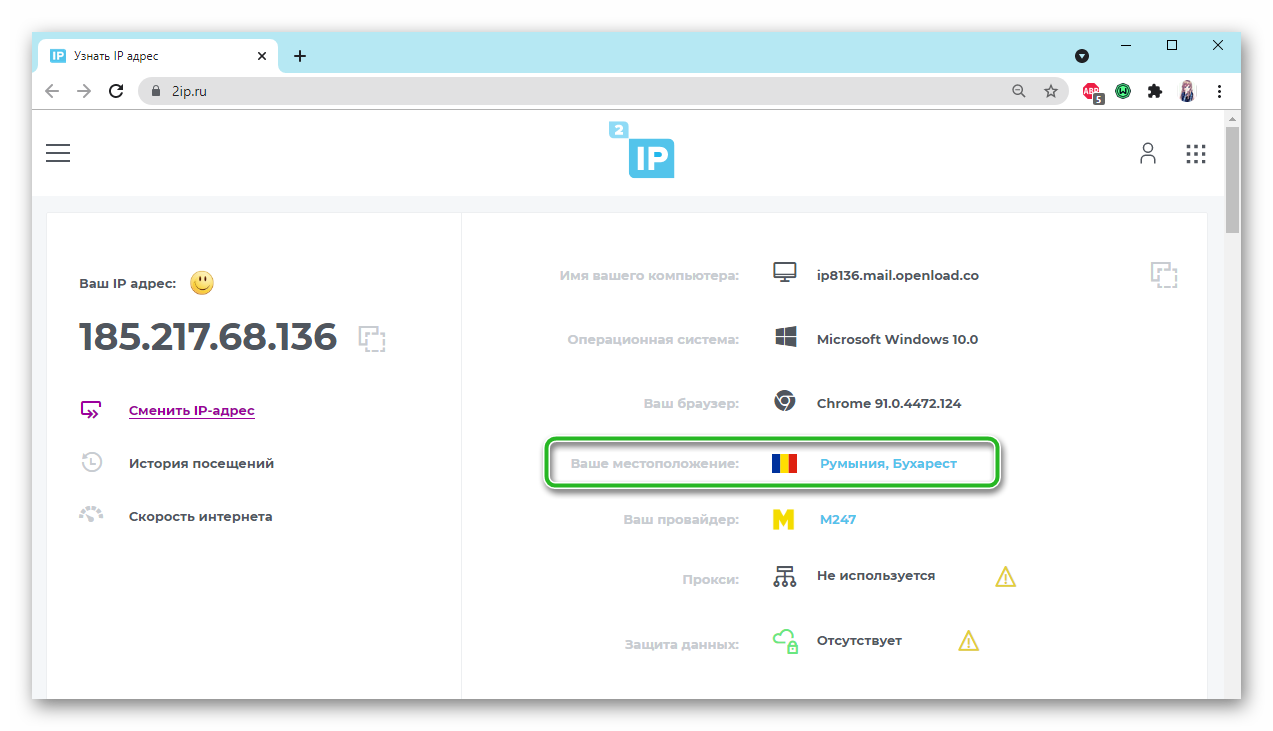Click the "Сменить IP-адрес" link
Viewport: 1273px width, 731px height.
coord(192,410)
